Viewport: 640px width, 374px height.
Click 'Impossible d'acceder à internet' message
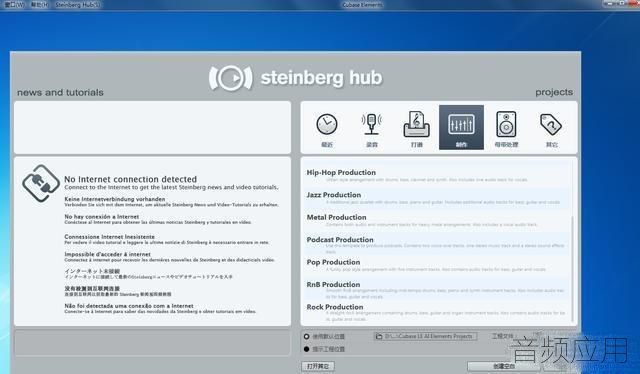click(107, 254)
